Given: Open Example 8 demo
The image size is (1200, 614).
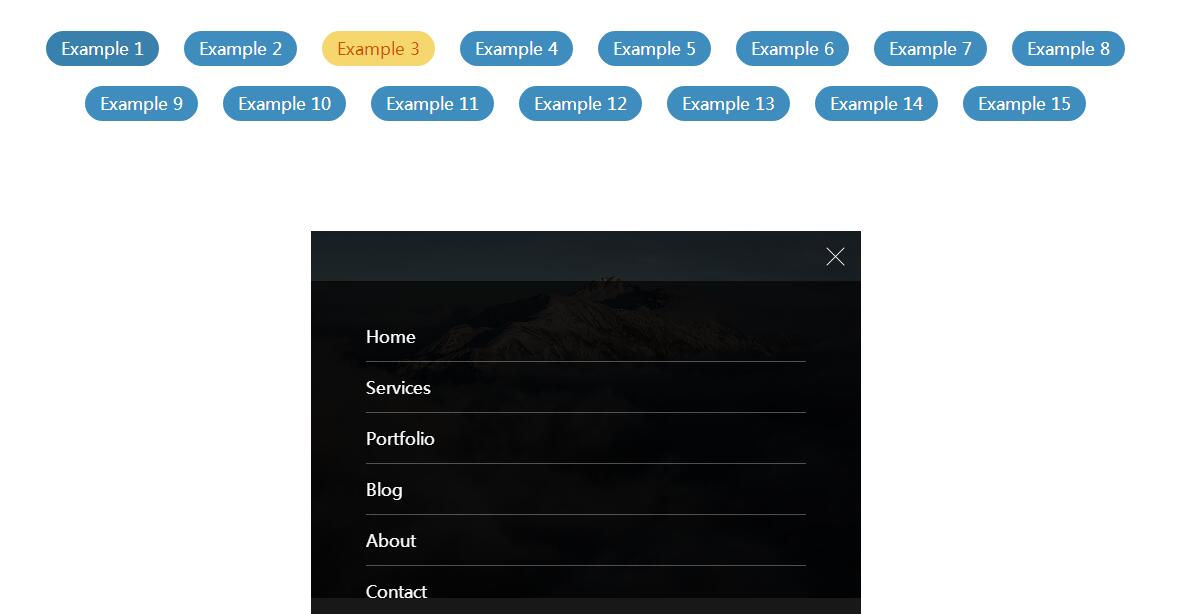Looking at the screenshot, I should tap(1068, 49).
